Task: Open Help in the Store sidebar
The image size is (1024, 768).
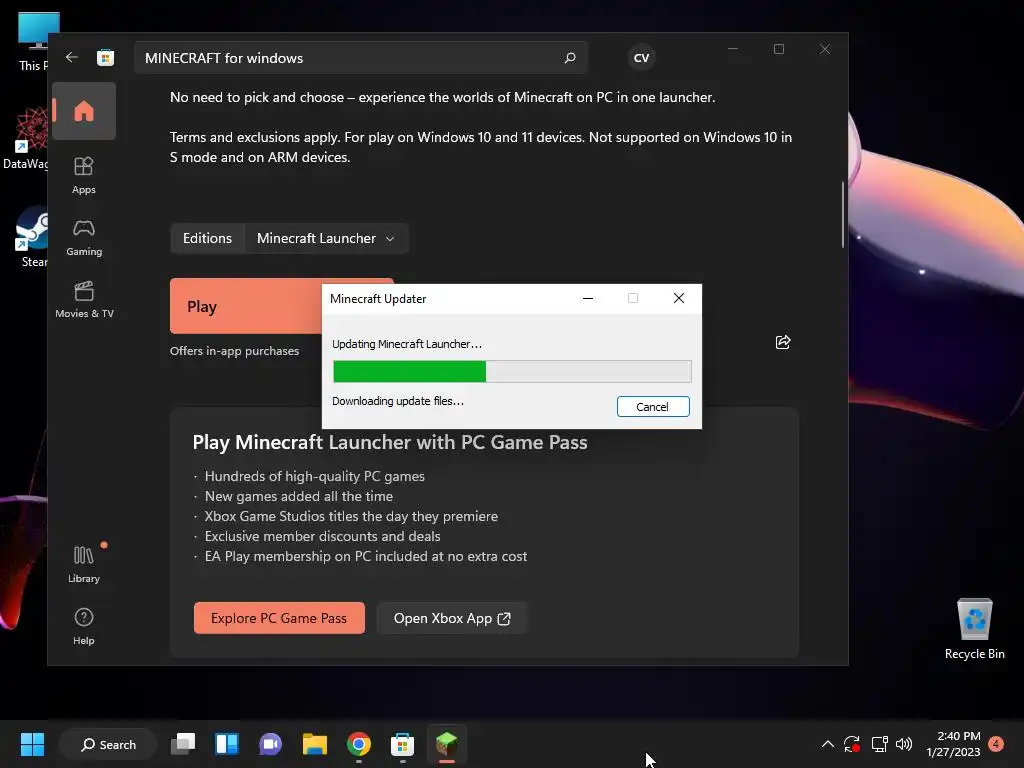Action: point(84,626)
